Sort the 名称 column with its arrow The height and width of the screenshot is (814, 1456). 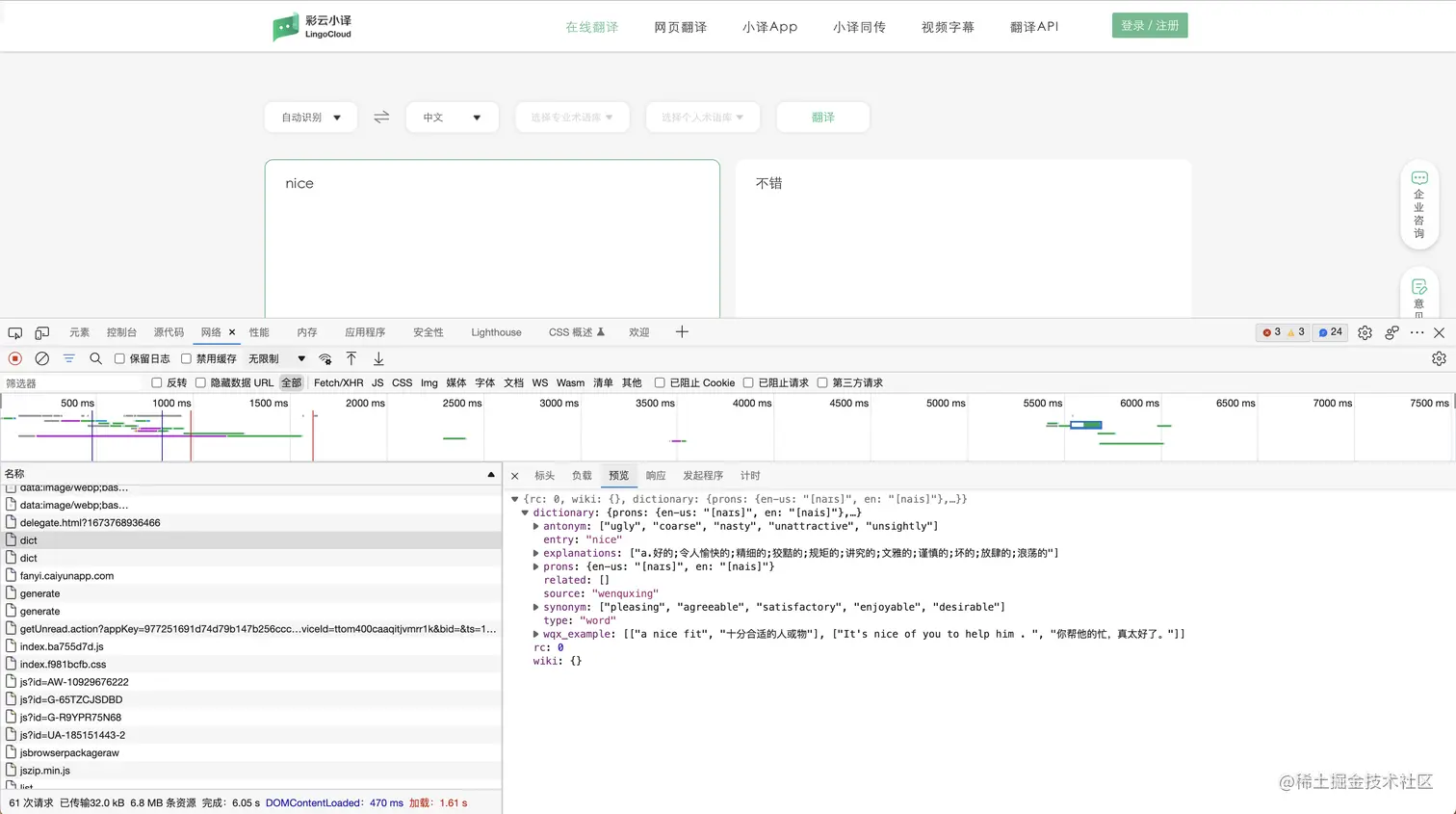[491, 474]
